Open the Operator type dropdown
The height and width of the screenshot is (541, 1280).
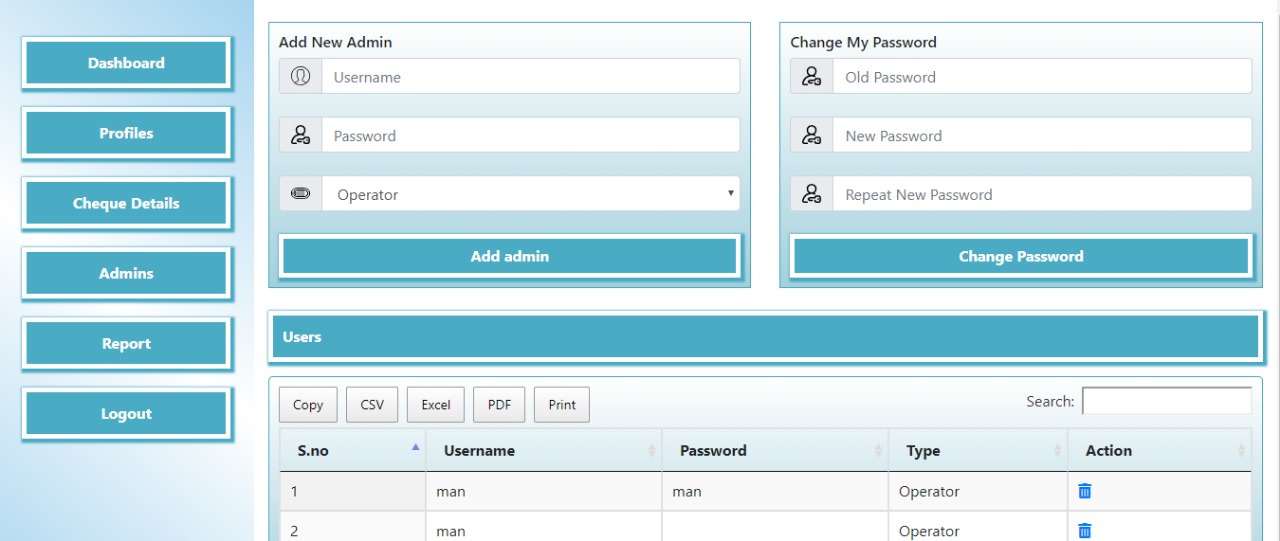[x=531, y=194]
